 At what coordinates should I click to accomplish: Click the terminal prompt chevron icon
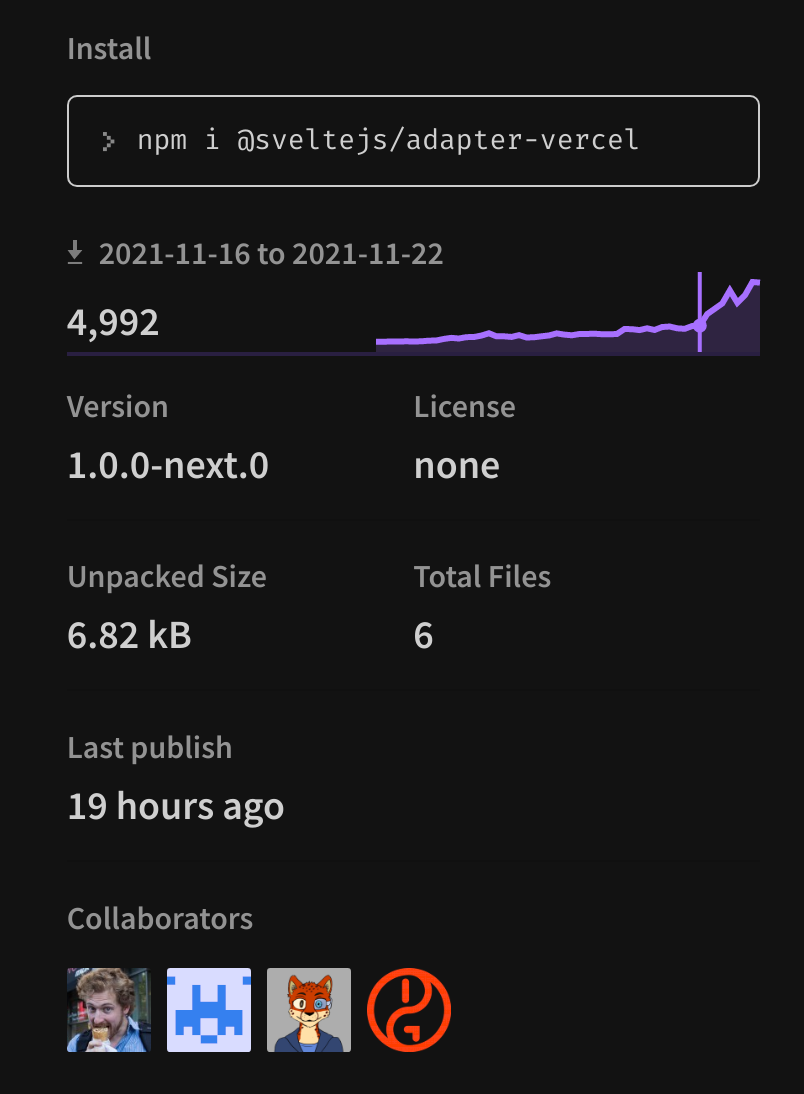(x=107, y=142)
